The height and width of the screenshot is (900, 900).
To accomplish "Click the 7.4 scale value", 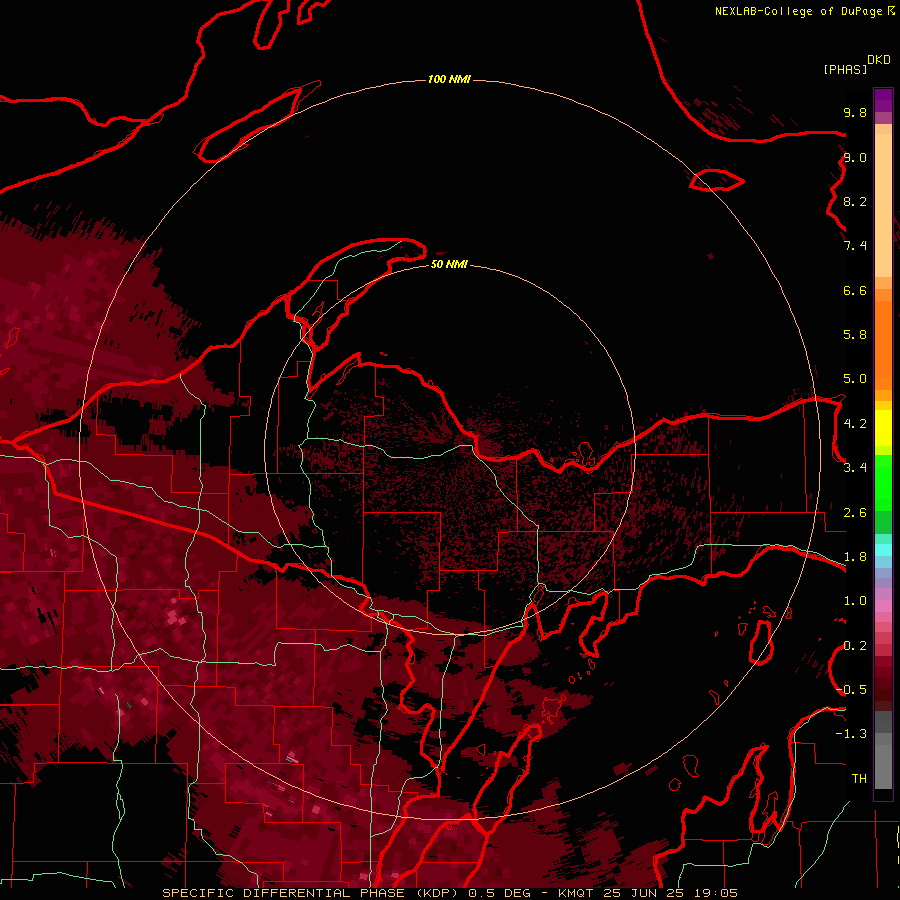I will [855, 246].
